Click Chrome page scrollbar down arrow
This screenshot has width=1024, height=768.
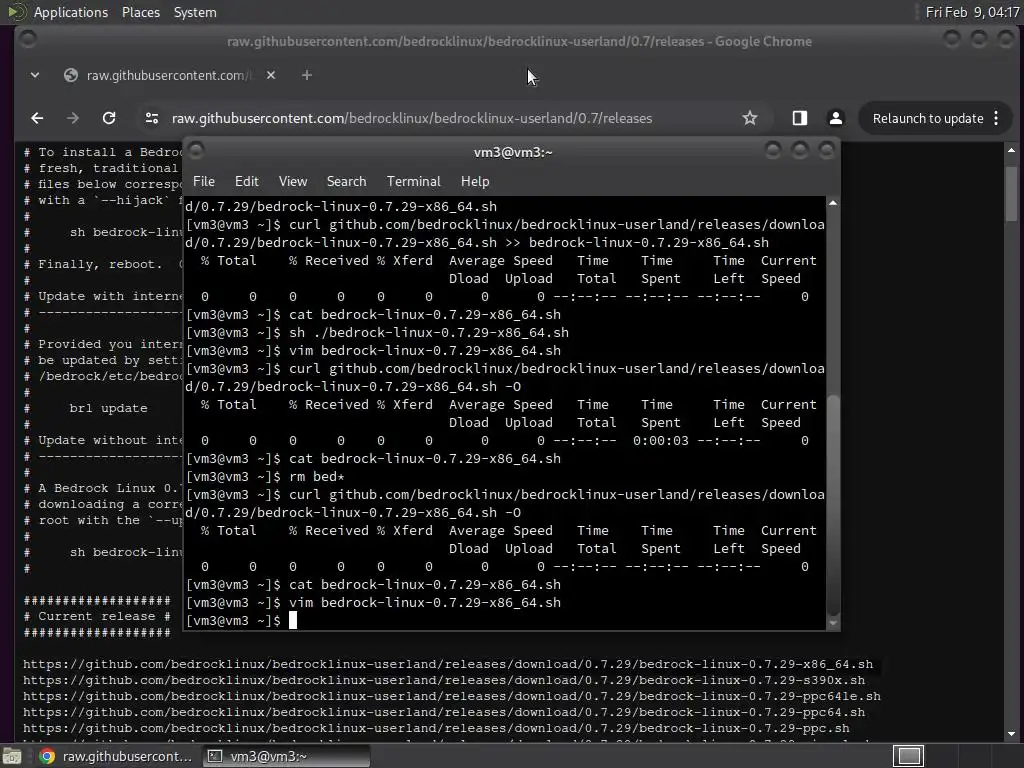pyautogui.click(x=1012, y=735)
